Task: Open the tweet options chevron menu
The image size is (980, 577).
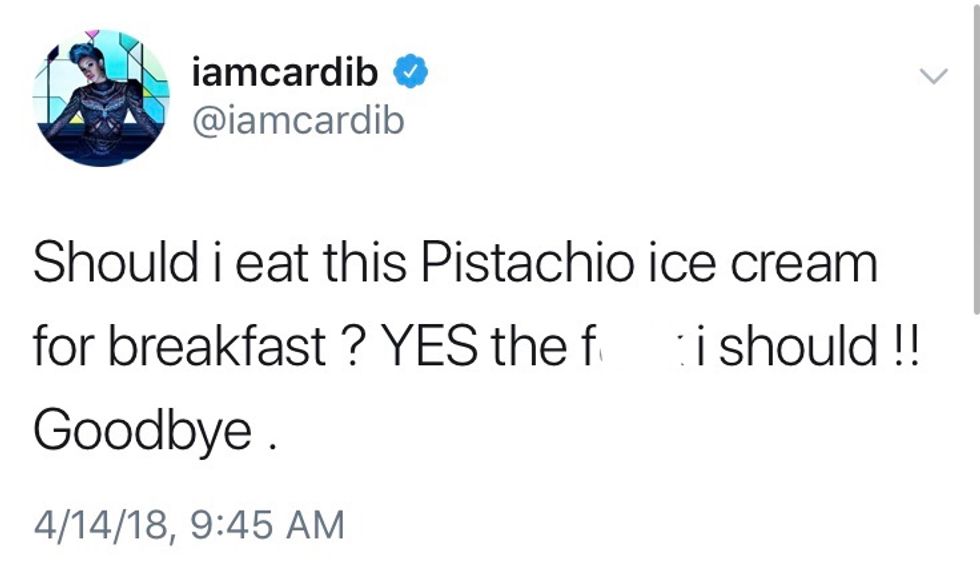Action: click(x=933, y=77)
